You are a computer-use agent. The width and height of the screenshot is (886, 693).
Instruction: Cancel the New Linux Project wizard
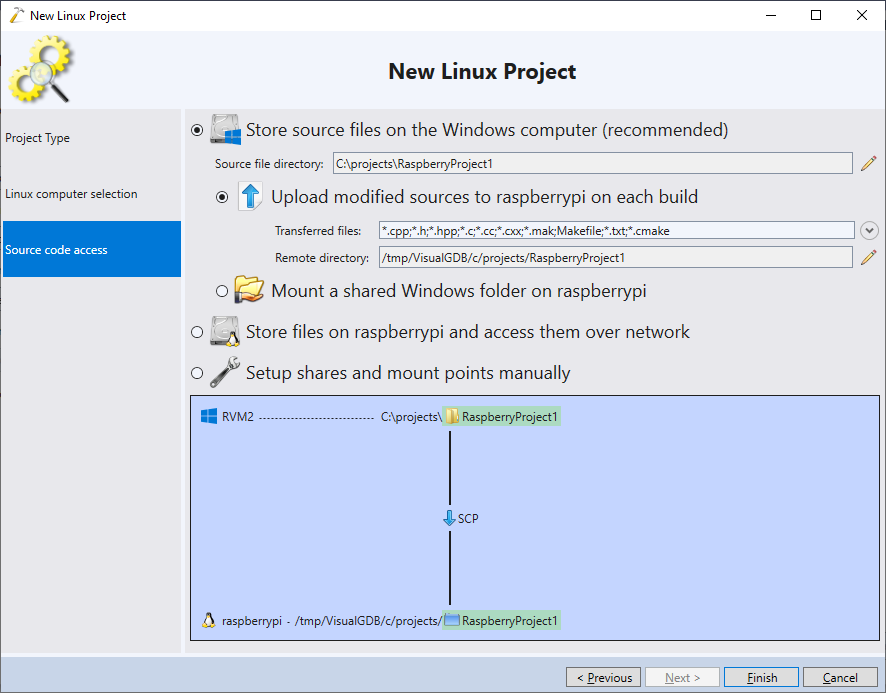coord(840,677)
